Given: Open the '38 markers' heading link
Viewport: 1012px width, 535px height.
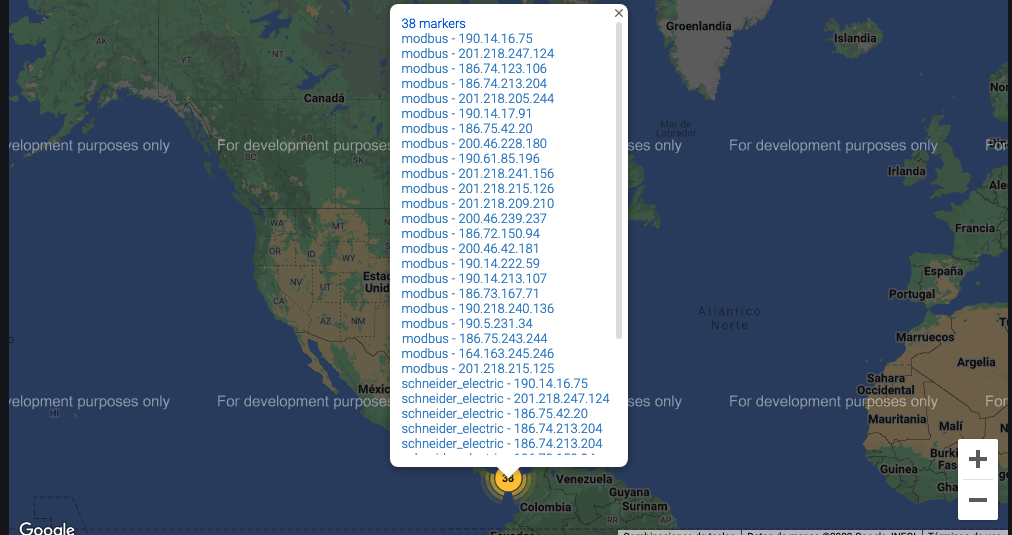Looking at the screenshot, I should [x=433, y=23].
